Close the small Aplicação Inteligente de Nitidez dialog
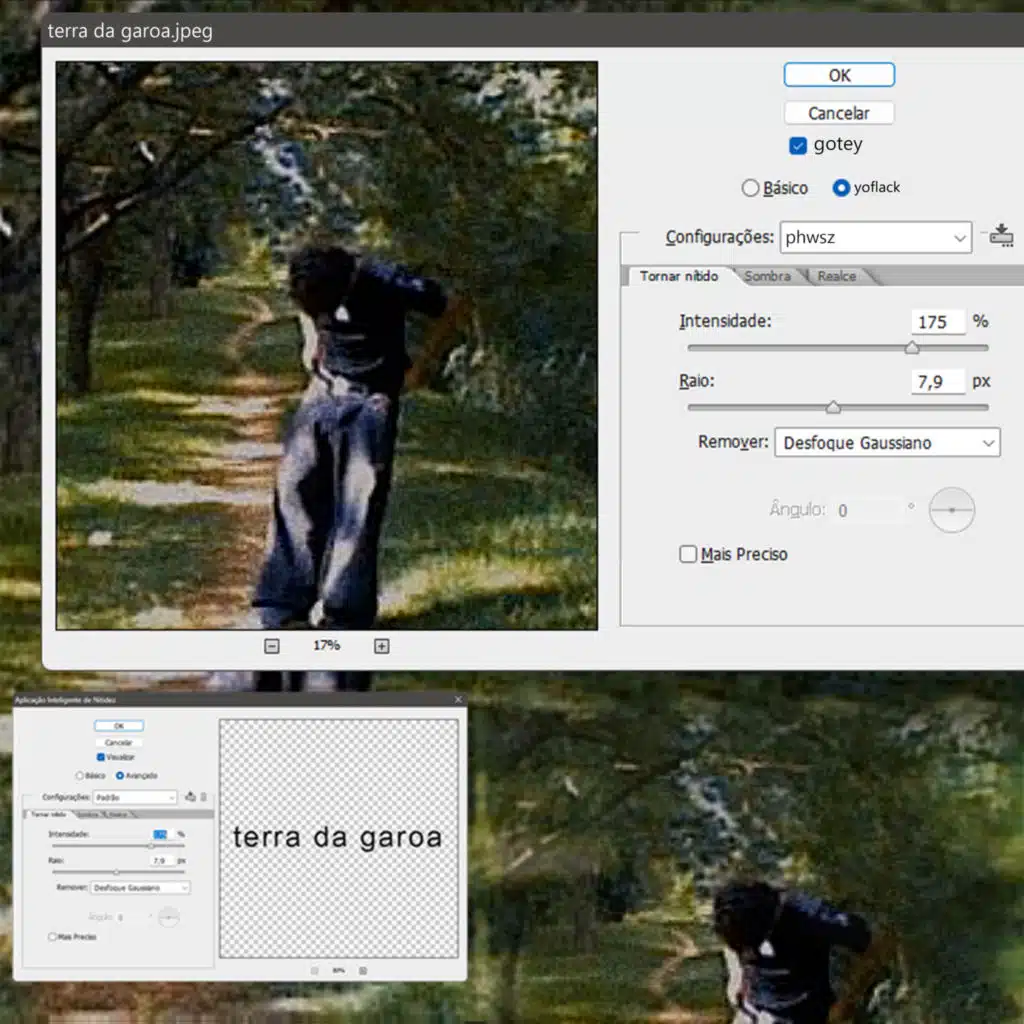Viewport: 1024px width, 1024px height. [458, 700]
